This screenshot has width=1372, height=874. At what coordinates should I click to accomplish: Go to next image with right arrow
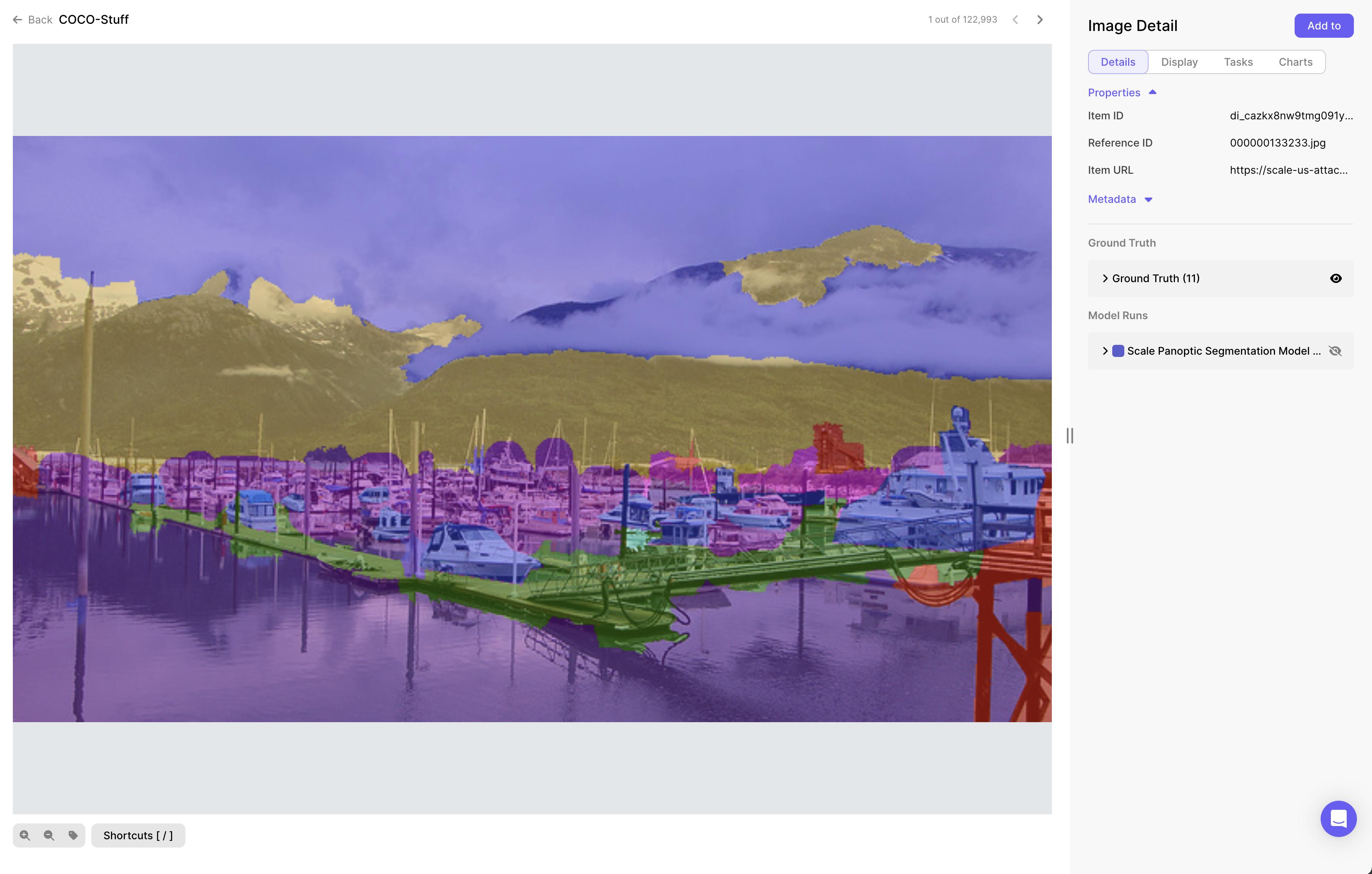pyautogui.click(x=1040, y=19)
